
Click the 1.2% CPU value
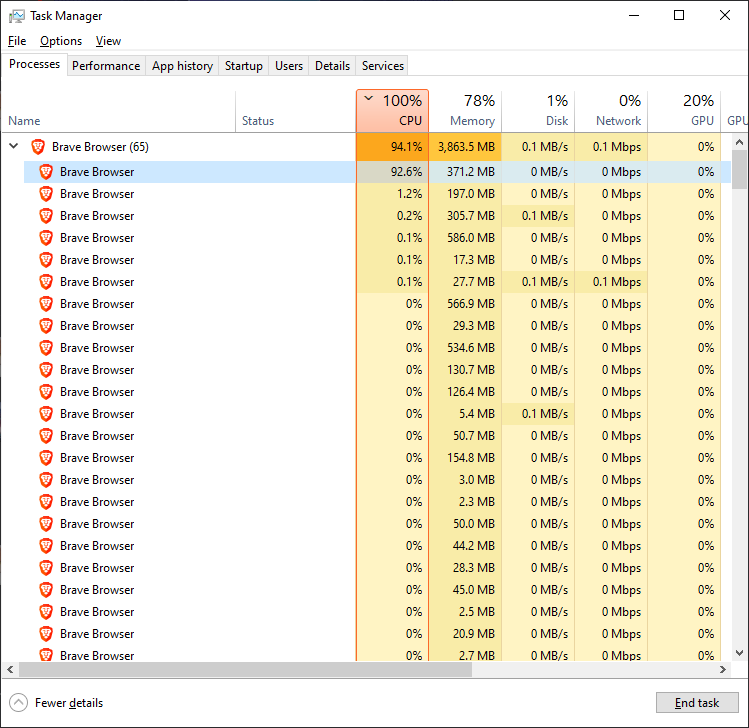(x=409, y=194)
